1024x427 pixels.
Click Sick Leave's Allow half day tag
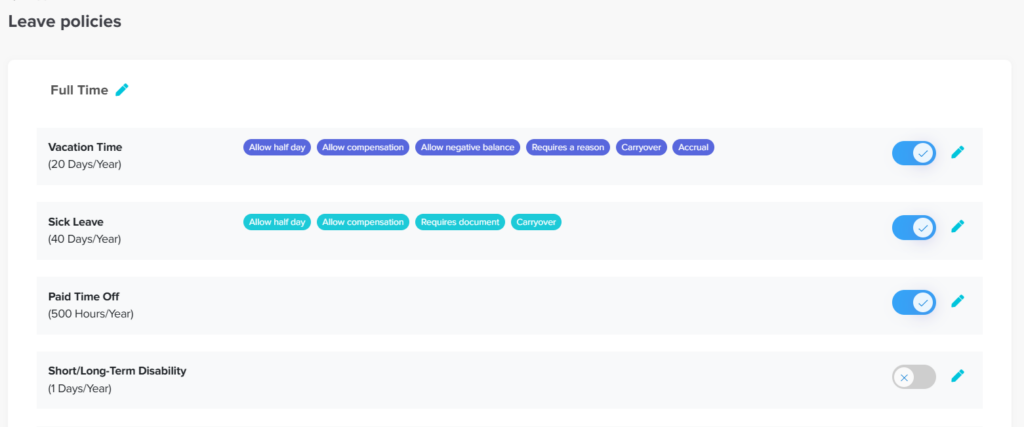[277, 222]
